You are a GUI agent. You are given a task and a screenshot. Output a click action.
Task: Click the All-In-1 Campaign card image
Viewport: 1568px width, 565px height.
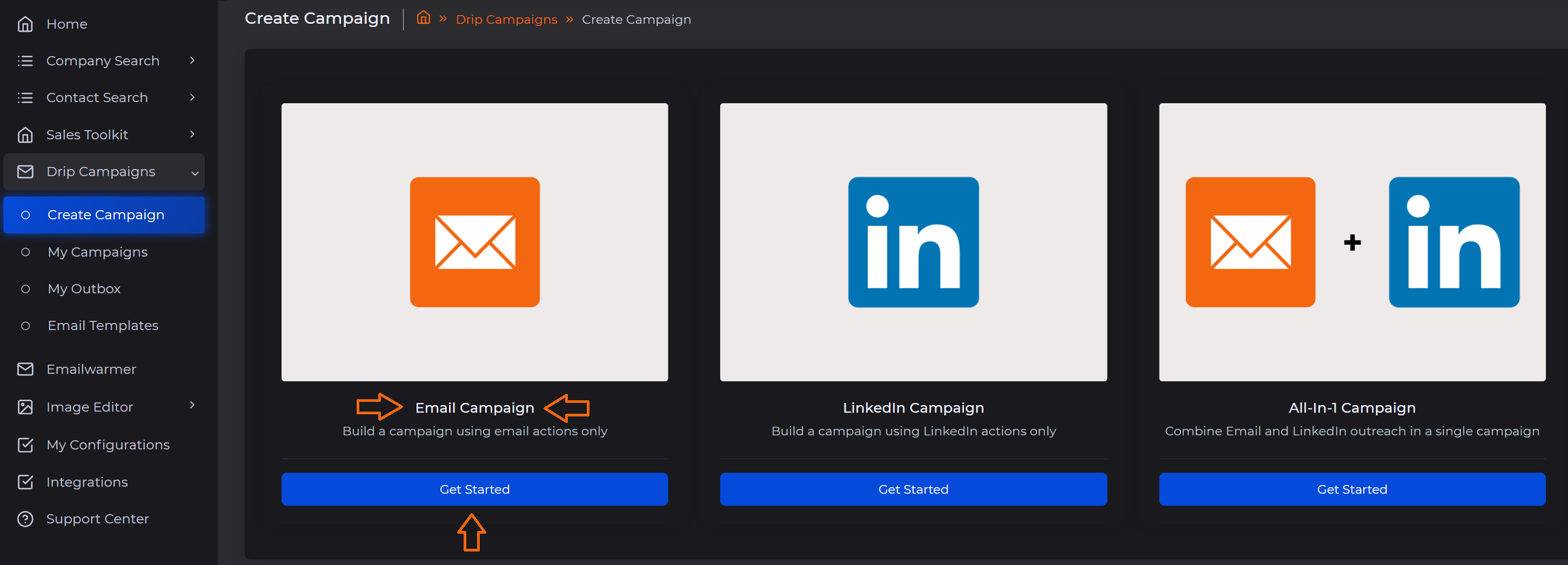tap(1352, 243)
